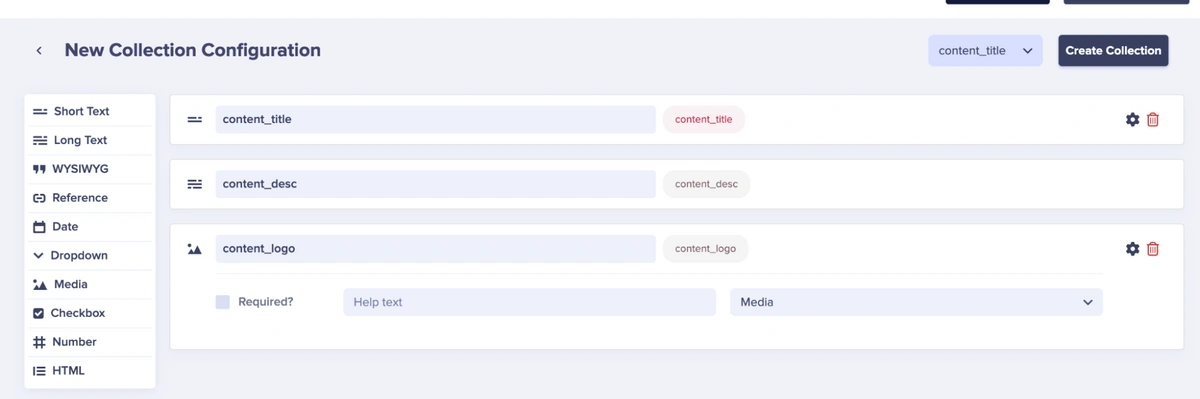
Task: Add a Short Text field
Action: point(90,111)
